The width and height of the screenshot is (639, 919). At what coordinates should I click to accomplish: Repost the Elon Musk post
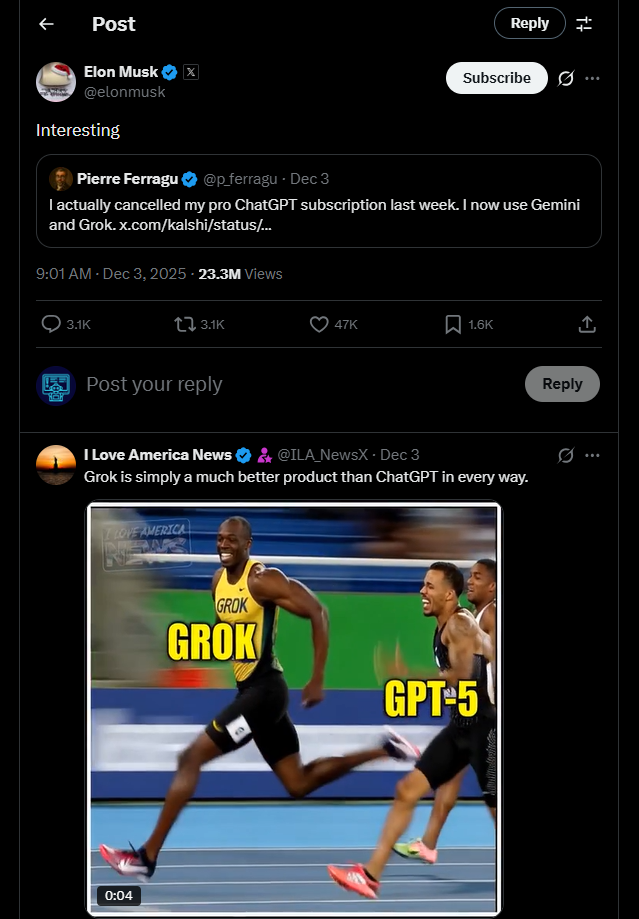click(185, 324)
